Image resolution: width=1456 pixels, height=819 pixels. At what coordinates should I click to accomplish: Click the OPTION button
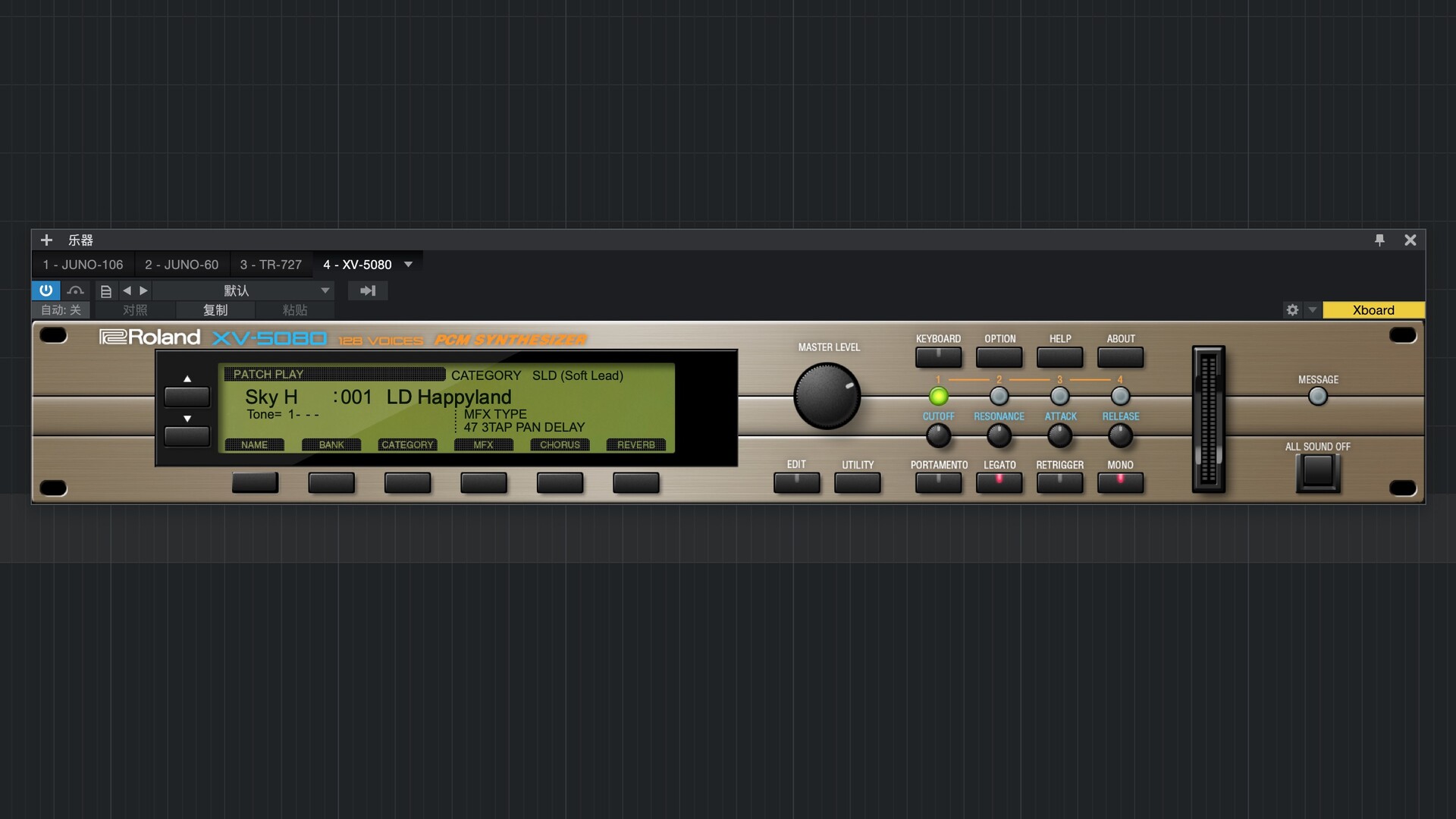(x=999, y=356)
